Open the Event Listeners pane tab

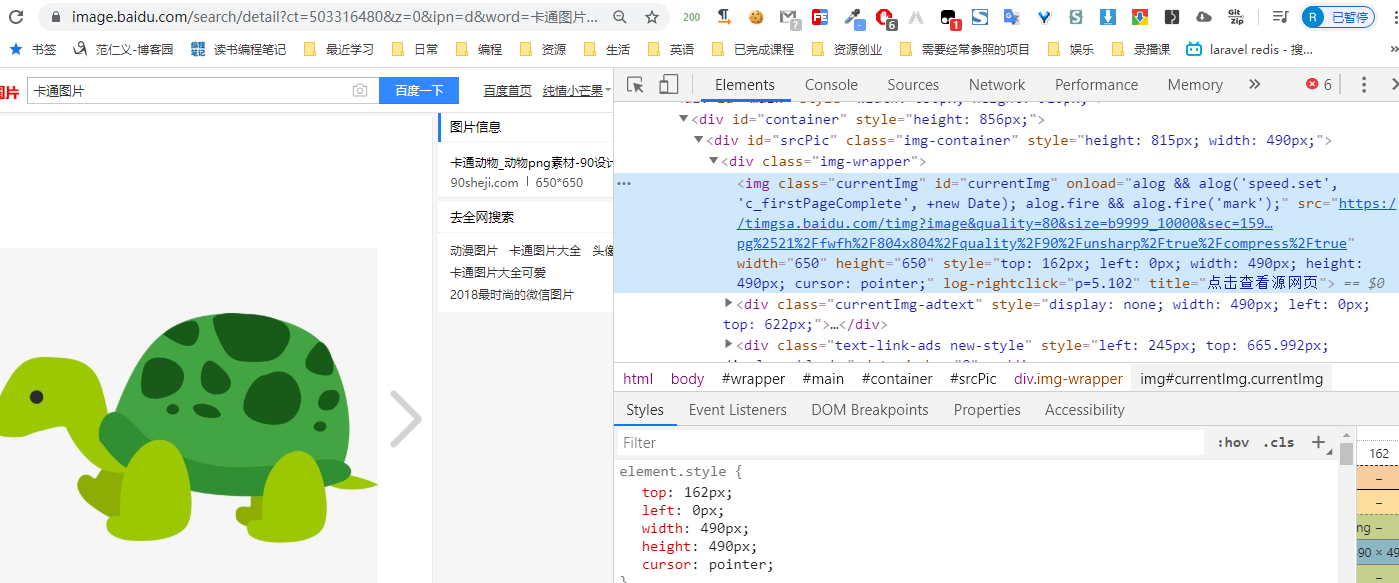738,410
